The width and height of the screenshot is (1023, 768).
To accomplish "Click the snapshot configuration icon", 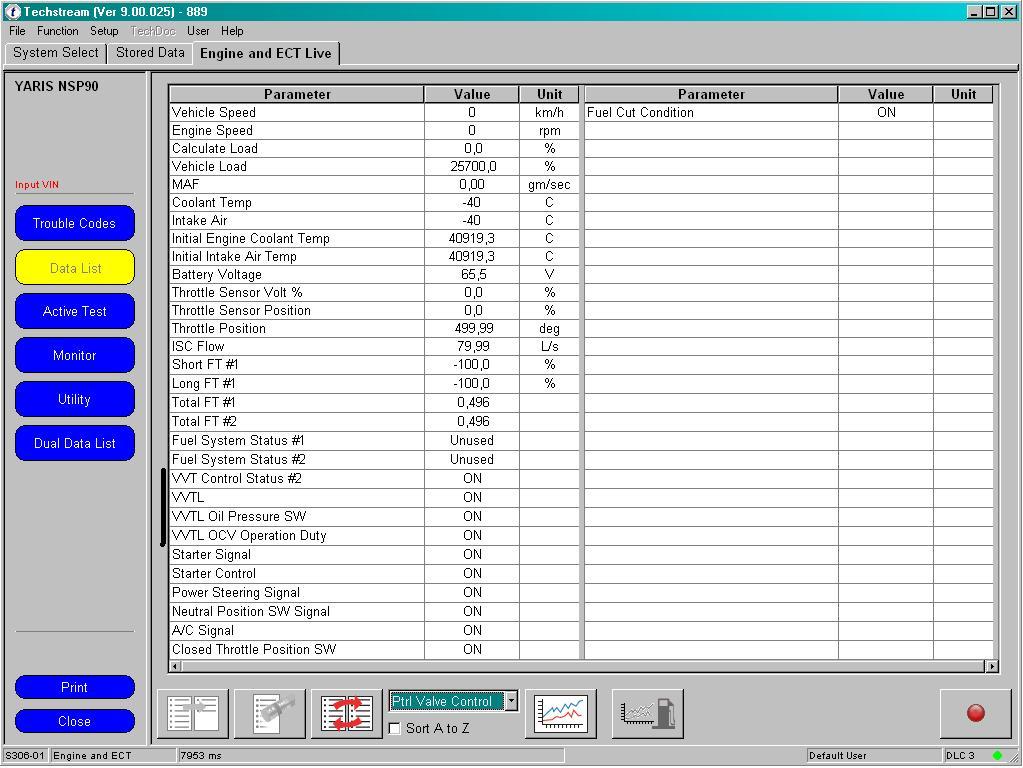I will [270, 714].
